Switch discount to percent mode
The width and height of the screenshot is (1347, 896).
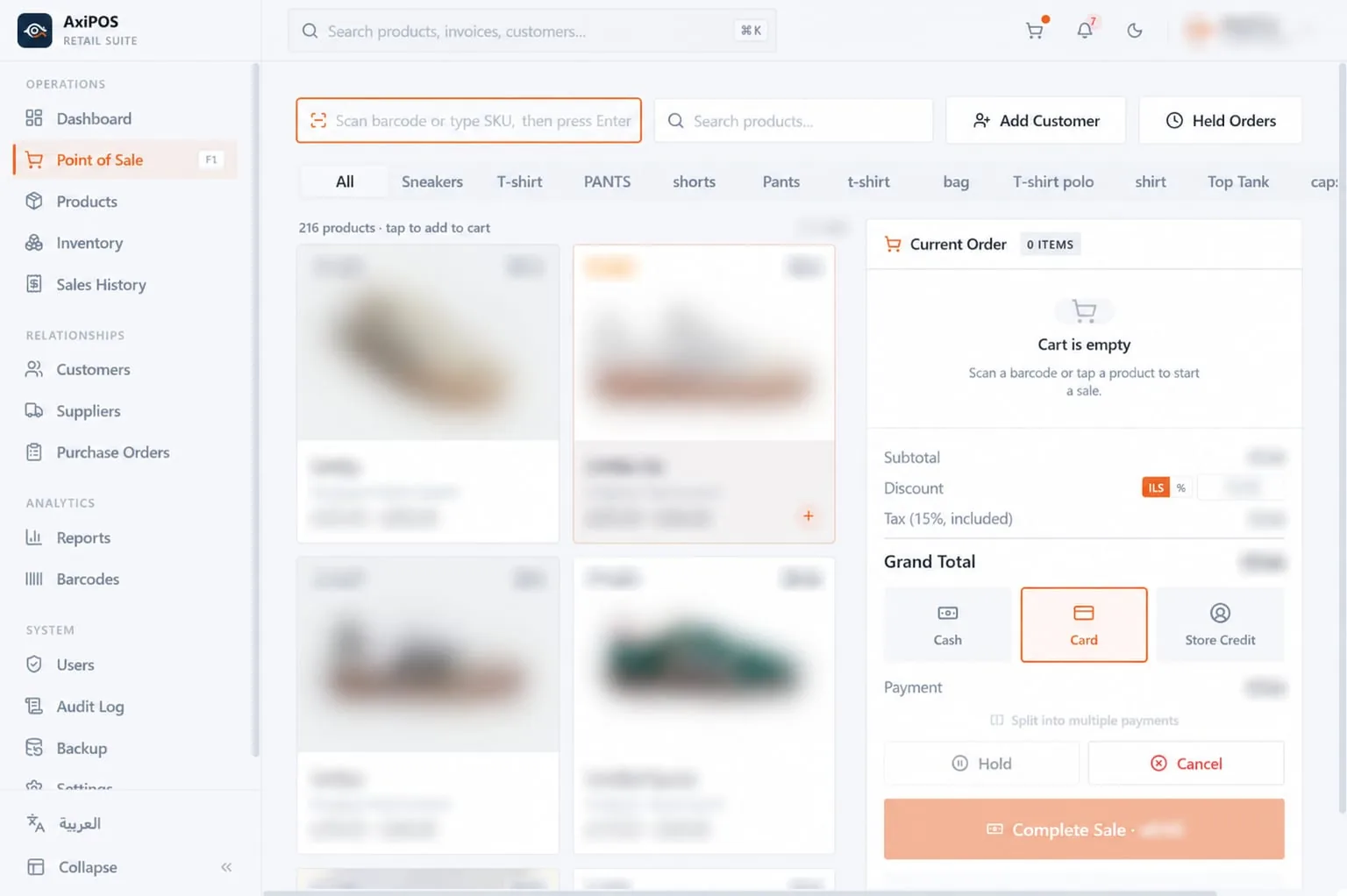(1180, 487)
